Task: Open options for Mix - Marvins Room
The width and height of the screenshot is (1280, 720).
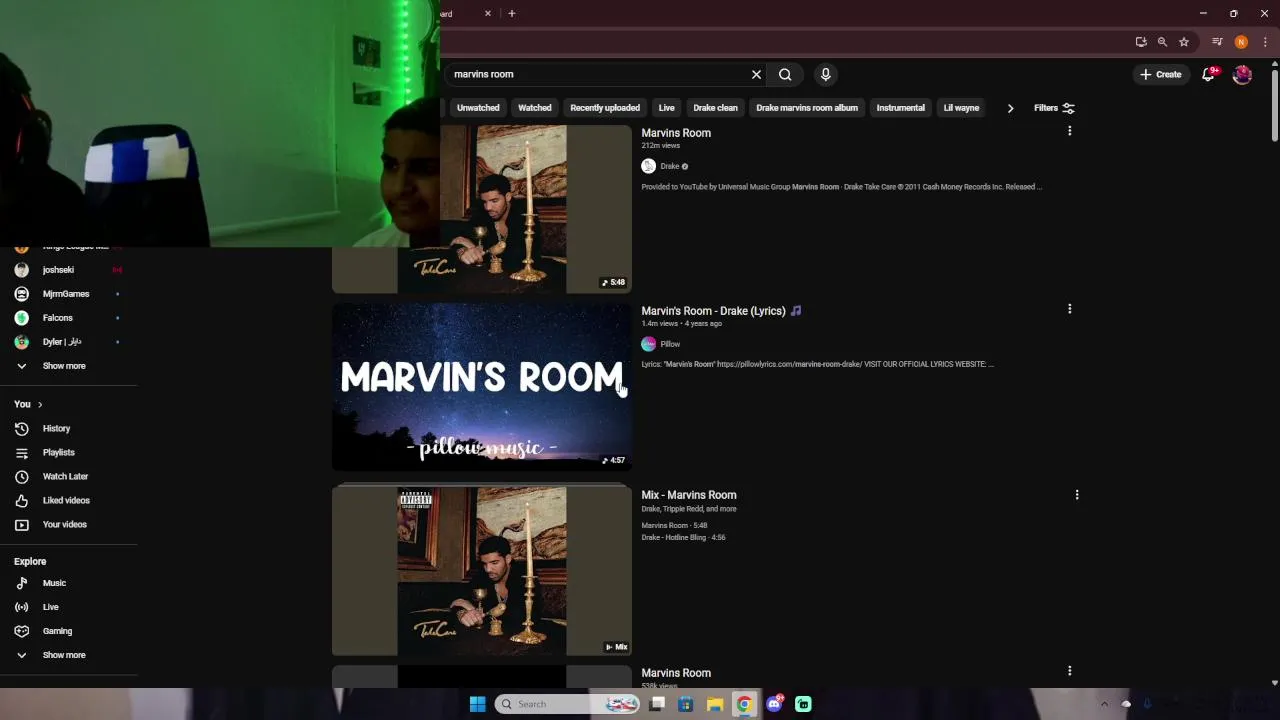Action: pos(1076,495)
